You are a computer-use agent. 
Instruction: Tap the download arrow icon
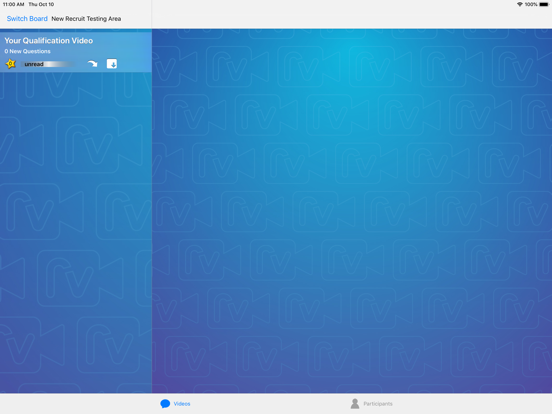pos(112,64)
